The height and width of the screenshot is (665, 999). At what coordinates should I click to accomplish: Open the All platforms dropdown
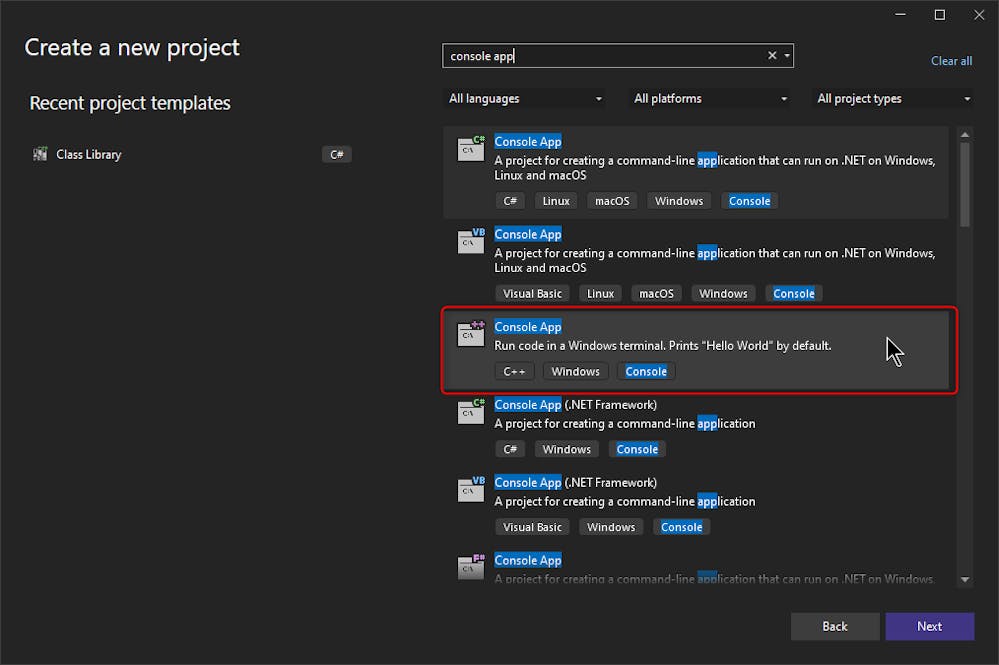coord(710,99)
